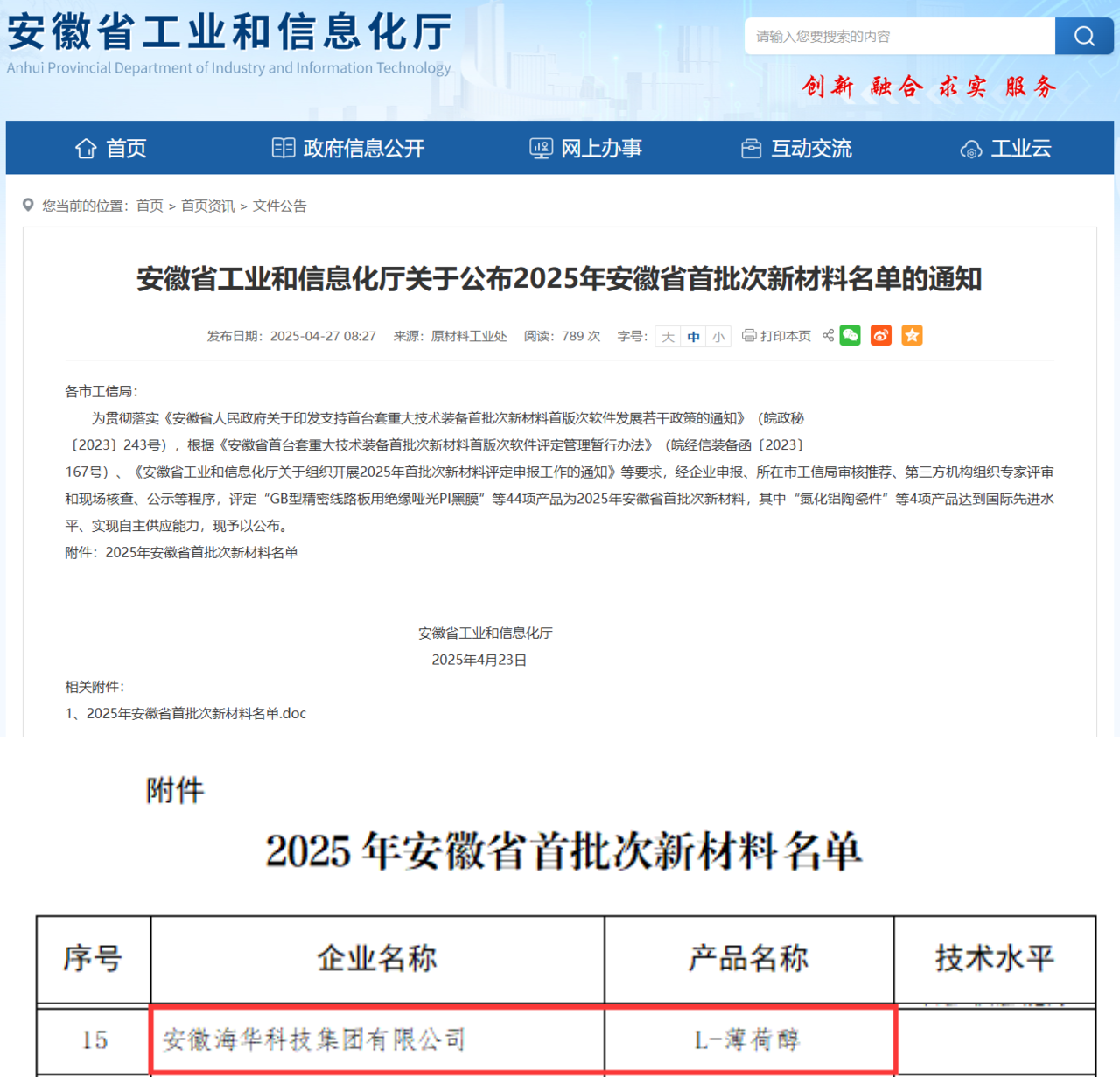Set font size to large (大)
Viewport: 1120px width, 1077px height.
point(668,337)
